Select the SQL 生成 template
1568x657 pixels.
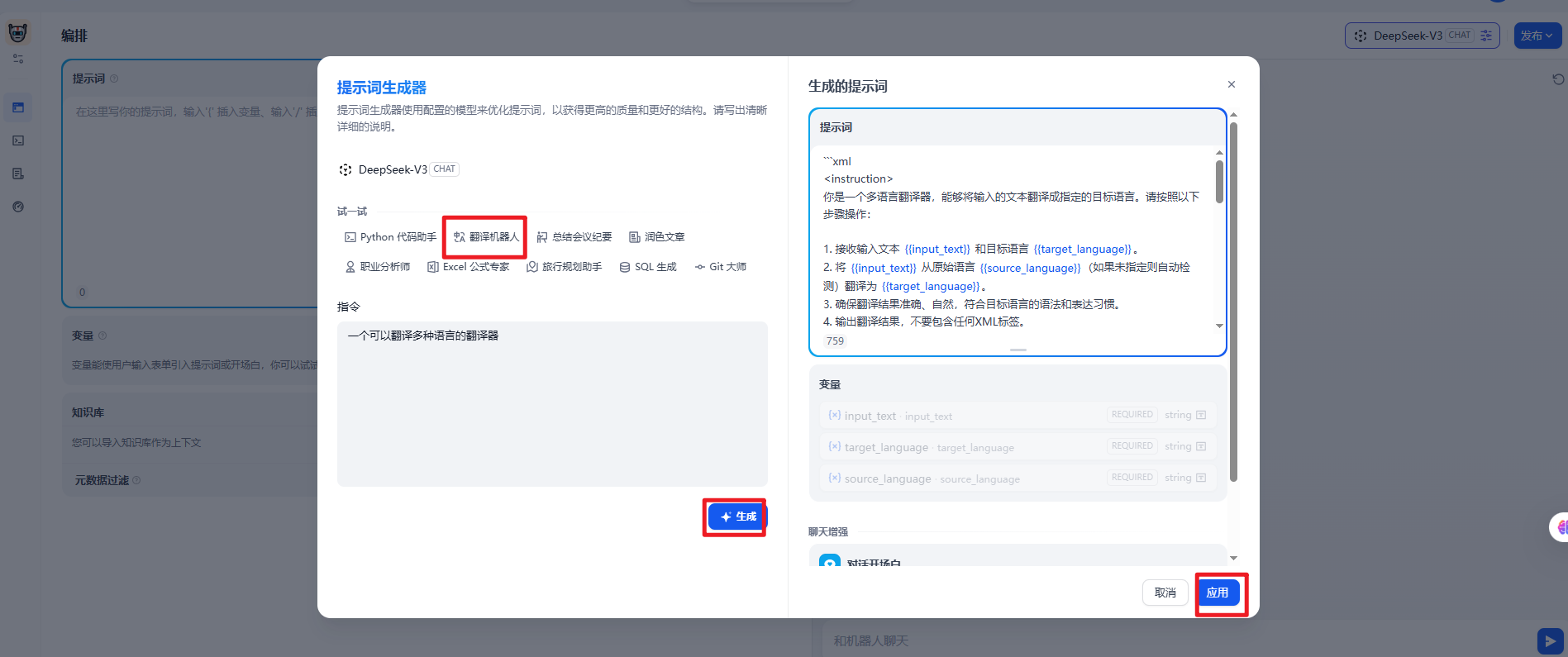(648, 267)
